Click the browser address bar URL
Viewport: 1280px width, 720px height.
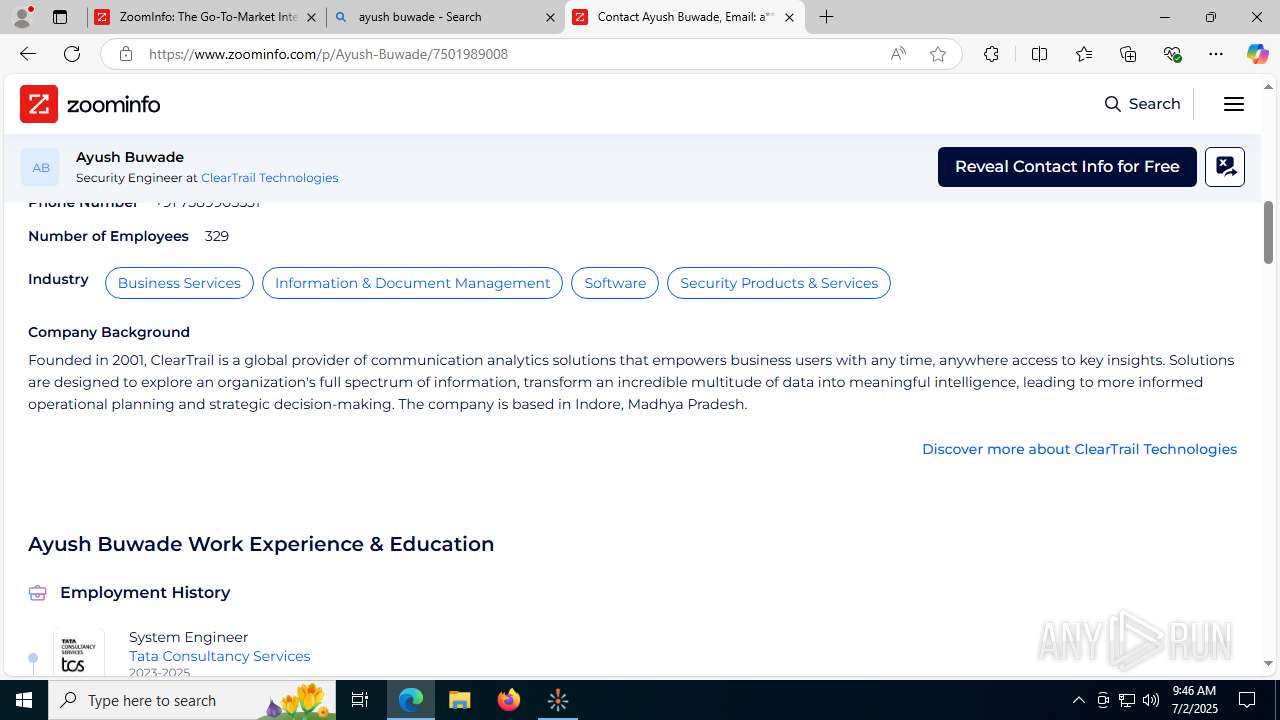[328, 54]
